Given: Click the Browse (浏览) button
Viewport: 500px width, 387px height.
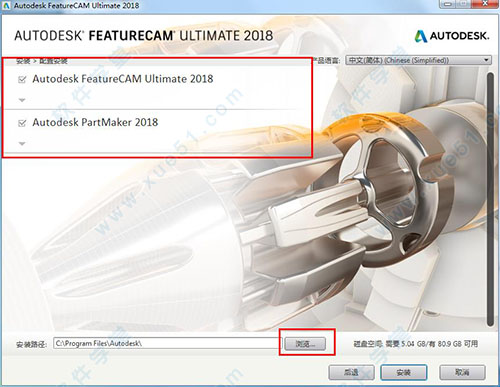Looking at the screenshot, I should (x=306, y=344).
